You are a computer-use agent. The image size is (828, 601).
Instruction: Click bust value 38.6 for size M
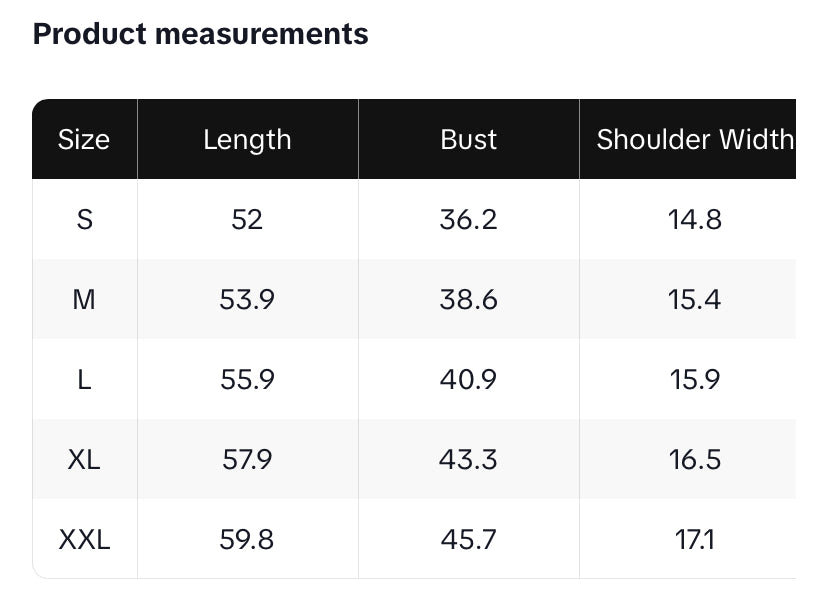tap(468, 299)
